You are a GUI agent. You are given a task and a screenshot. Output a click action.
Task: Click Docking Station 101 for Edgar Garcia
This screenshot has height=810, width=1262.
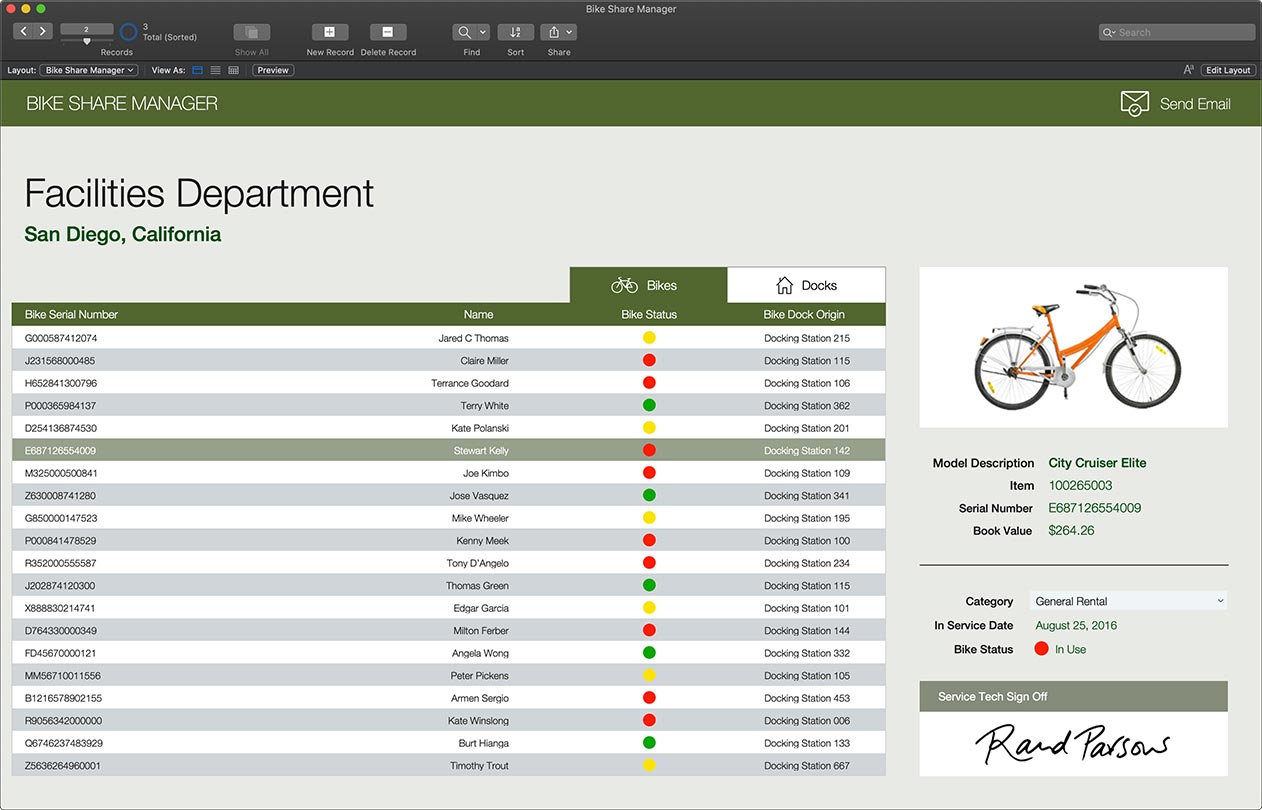click(807, 608)
